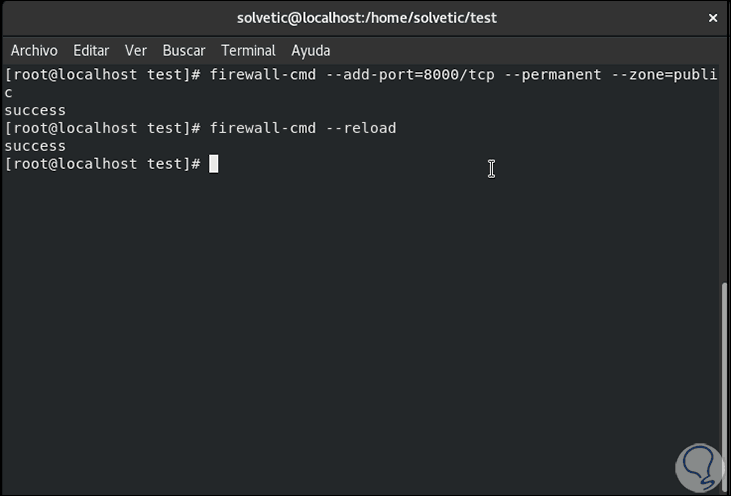The width and height of the screenshot is (731, 496).
Task: Click the --permanent flag in the first command
Action: coord(558,75)
